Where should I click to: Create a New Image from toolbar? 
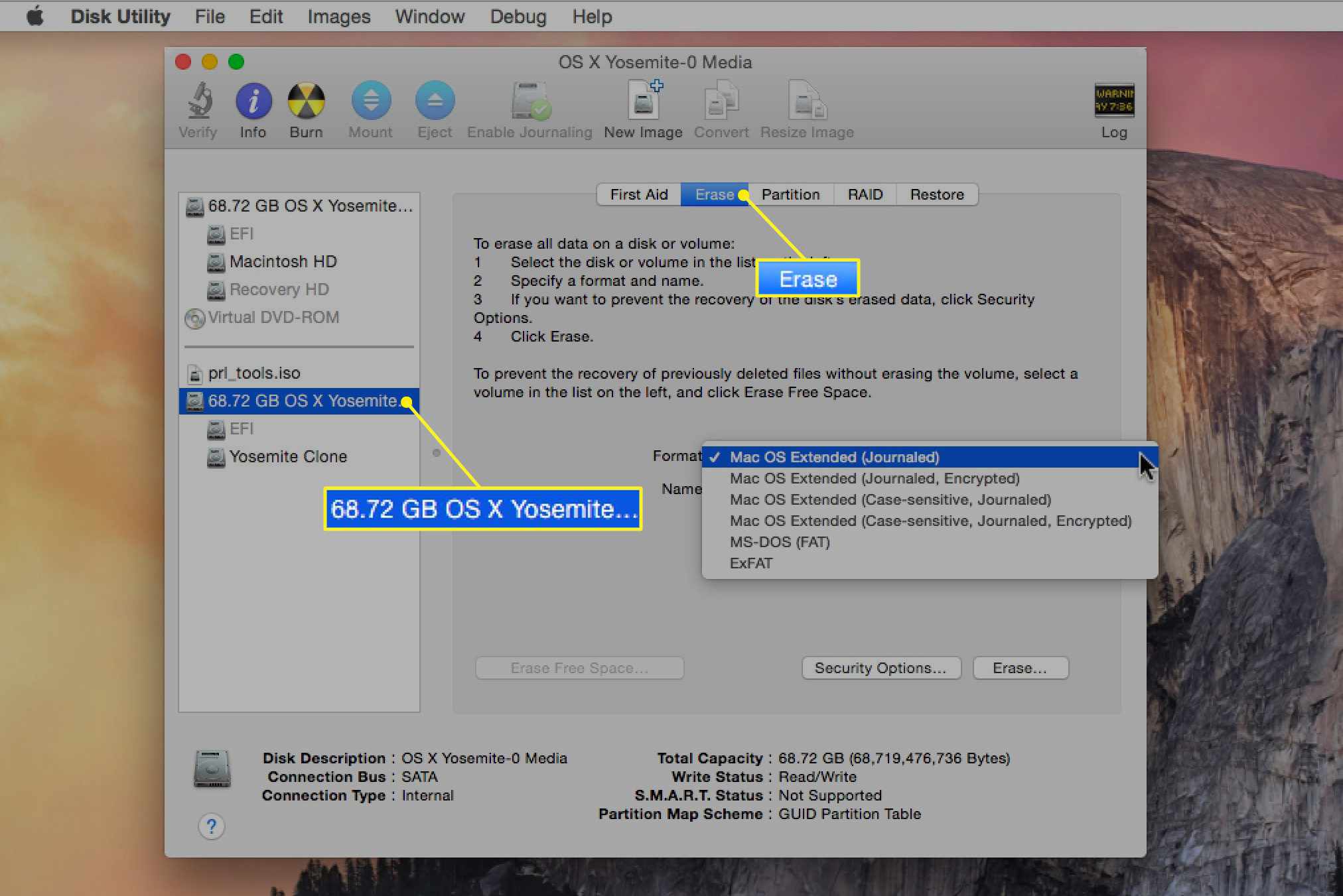644,101
